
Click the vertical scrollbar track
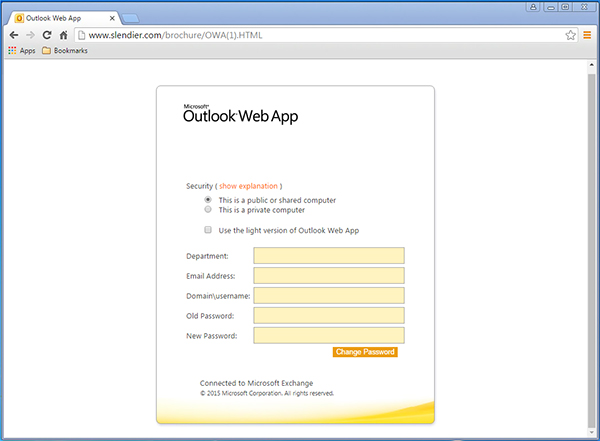click(x=592, y=249)
